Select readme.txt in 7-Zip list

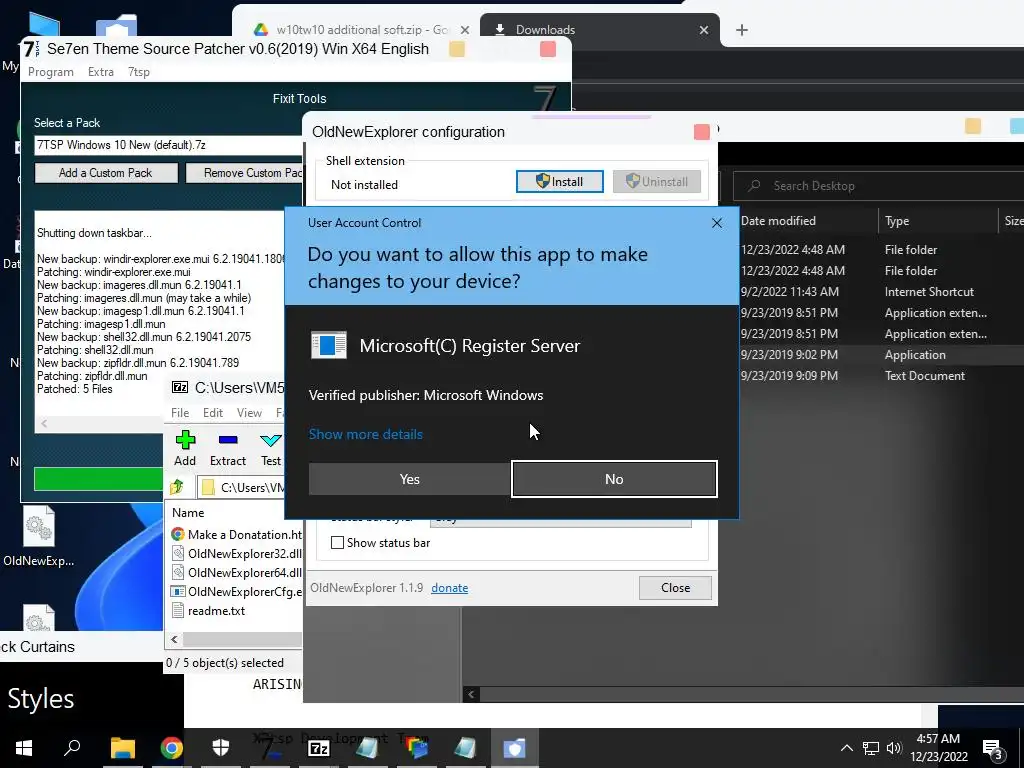pos(208,611)
